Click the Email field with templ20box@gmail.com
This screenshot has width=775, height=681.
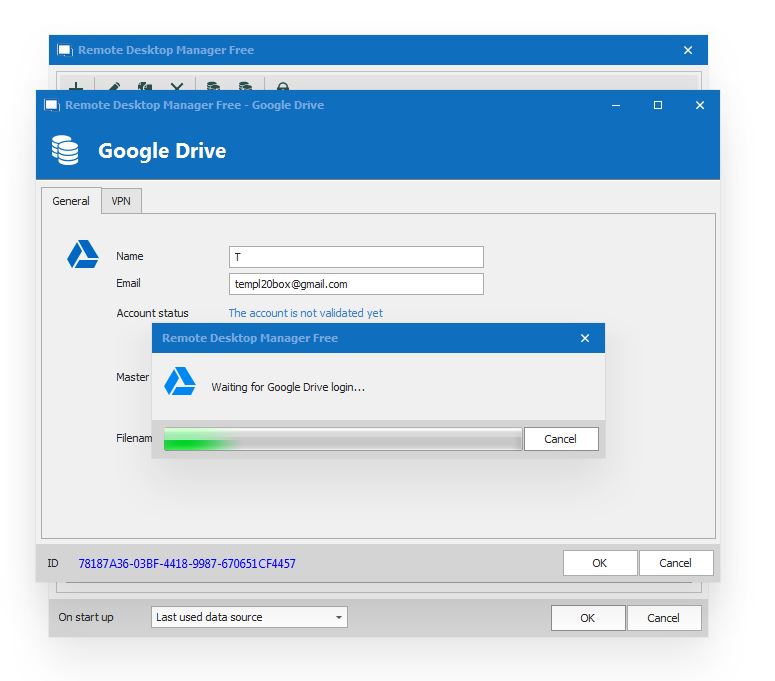(x=356, y=284)
